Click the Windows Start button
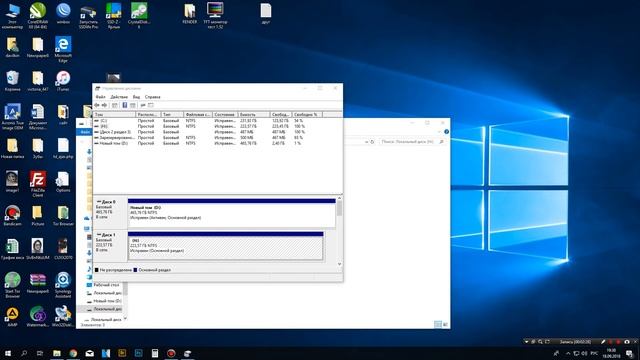 pyautogui.click(x=8, y=353)
